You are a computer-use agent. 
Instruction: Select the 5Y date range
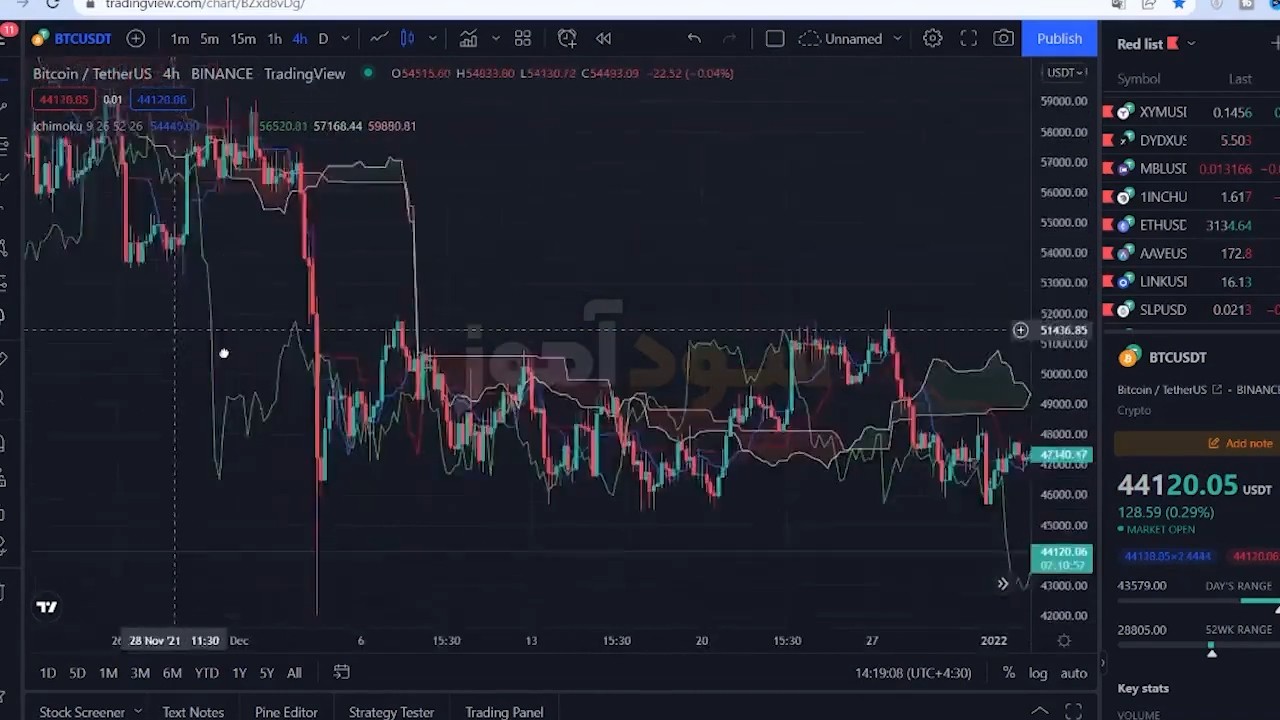[266, 673]
